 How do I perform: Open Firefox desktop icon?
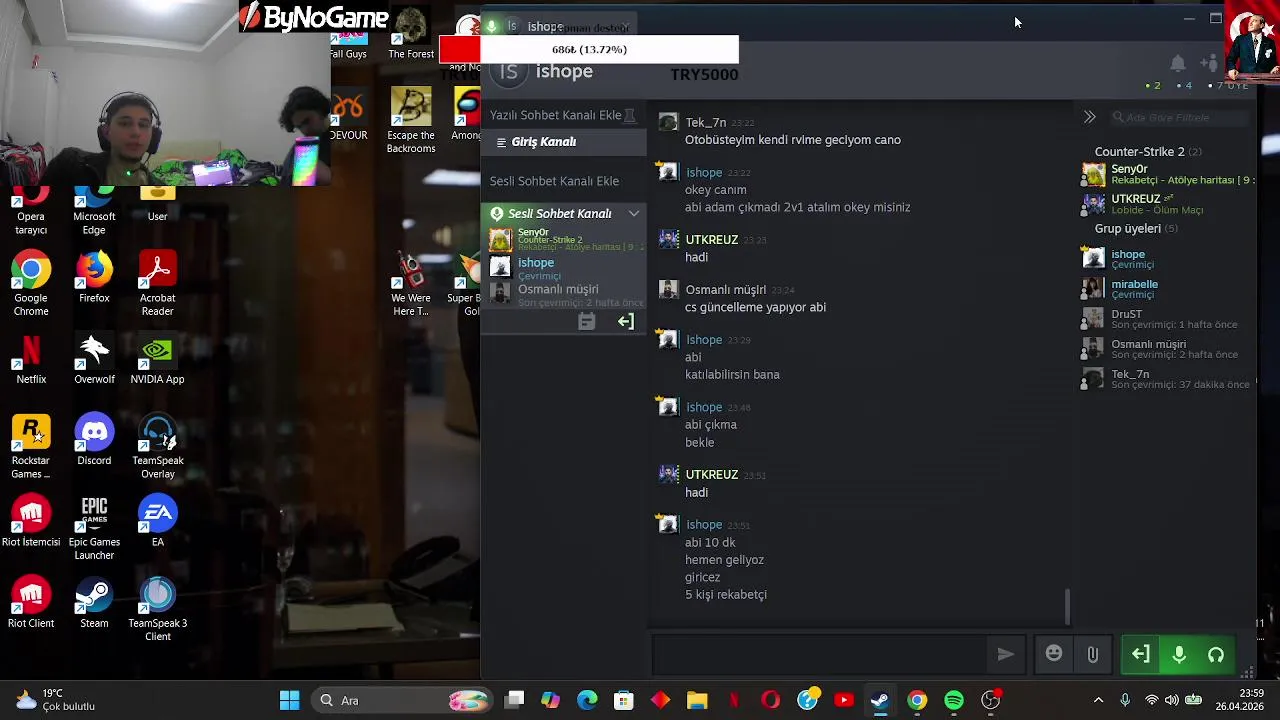94,278
